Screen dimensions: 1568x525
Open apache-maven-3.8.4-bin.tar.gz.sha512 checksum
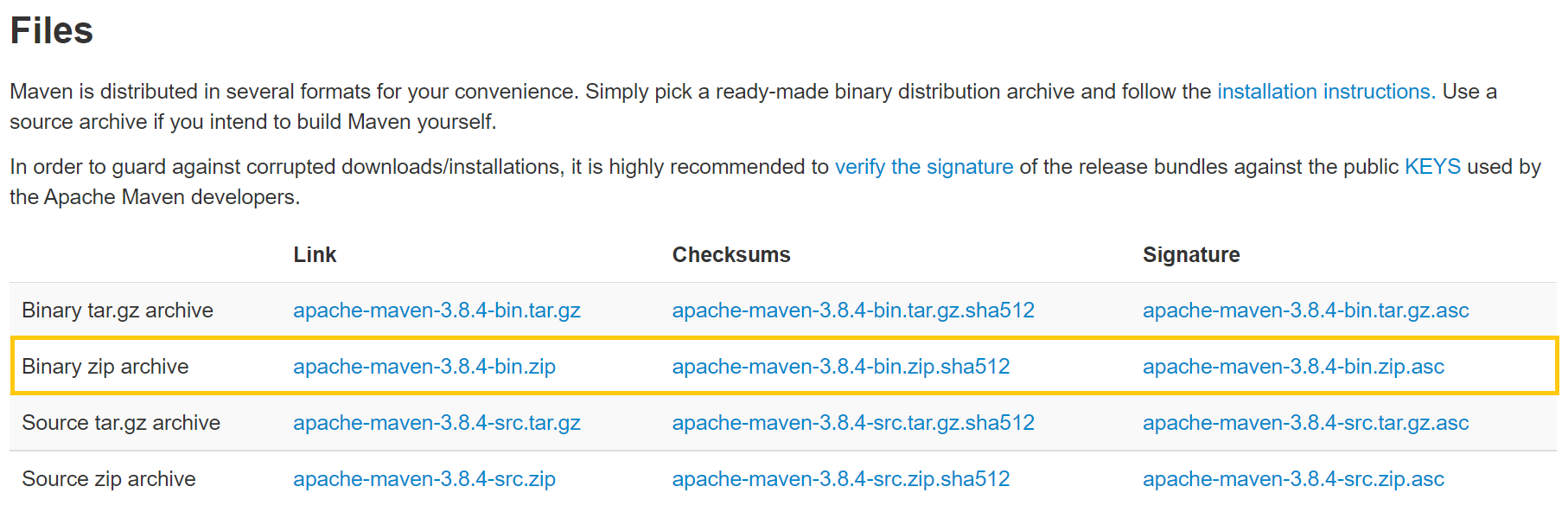852,311
